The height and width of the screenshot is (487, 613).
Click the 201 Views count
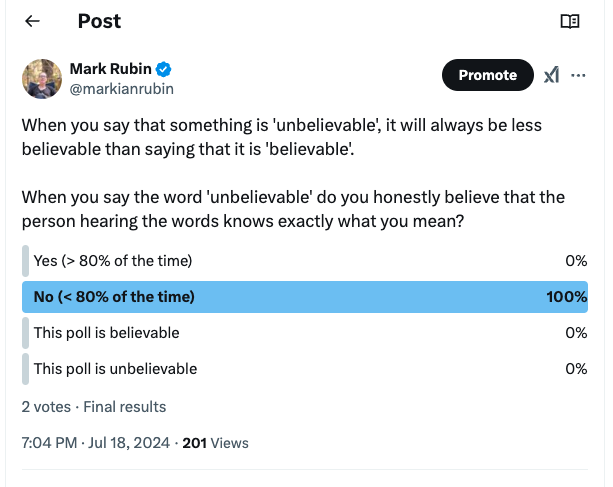pos(216,442)
